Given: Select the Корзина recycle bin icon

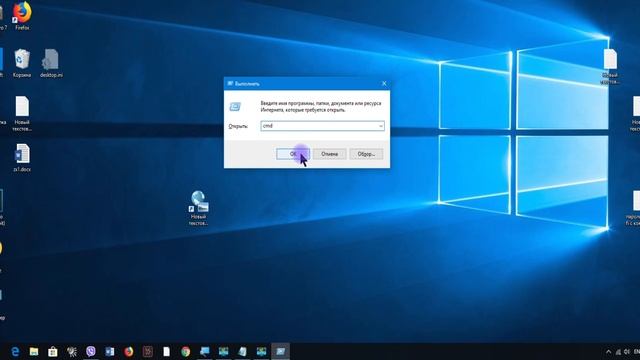Looking at the screenshot, I should pyautogui.click(x=22, y=63).
